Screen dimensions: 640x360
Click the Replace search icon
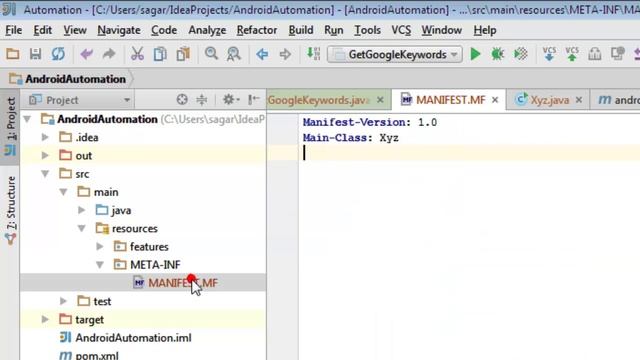point(233,54)
